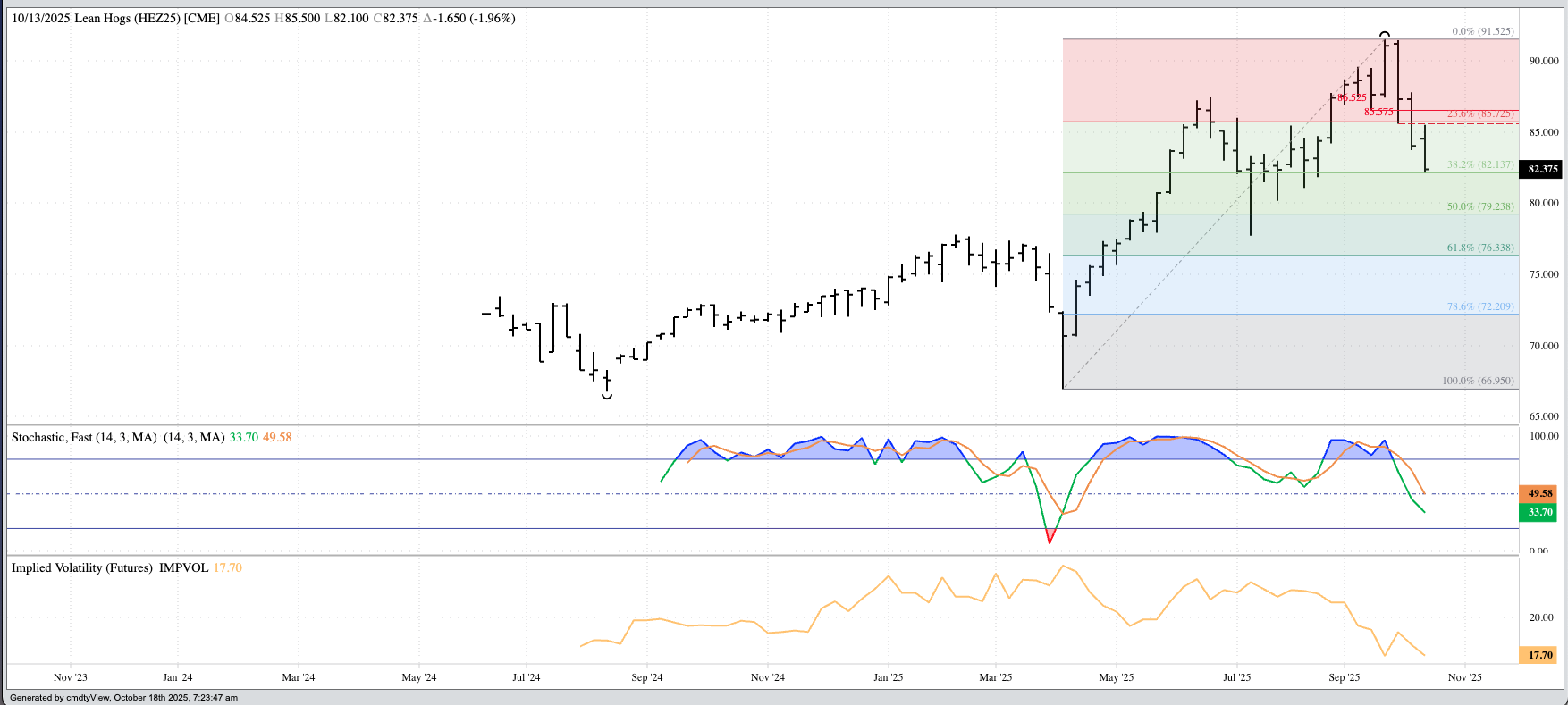
Task: Click the 61.8% (76.338) retracement label
Action: coord(1480,248)
